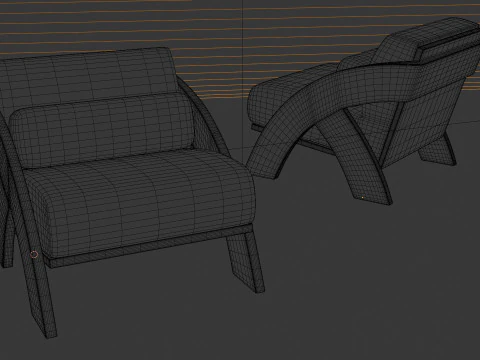Screen dimensions: 480x360
Task: Select the front armchair's tall back cushion
Action: pyautogui.click(x=88, y=77)
